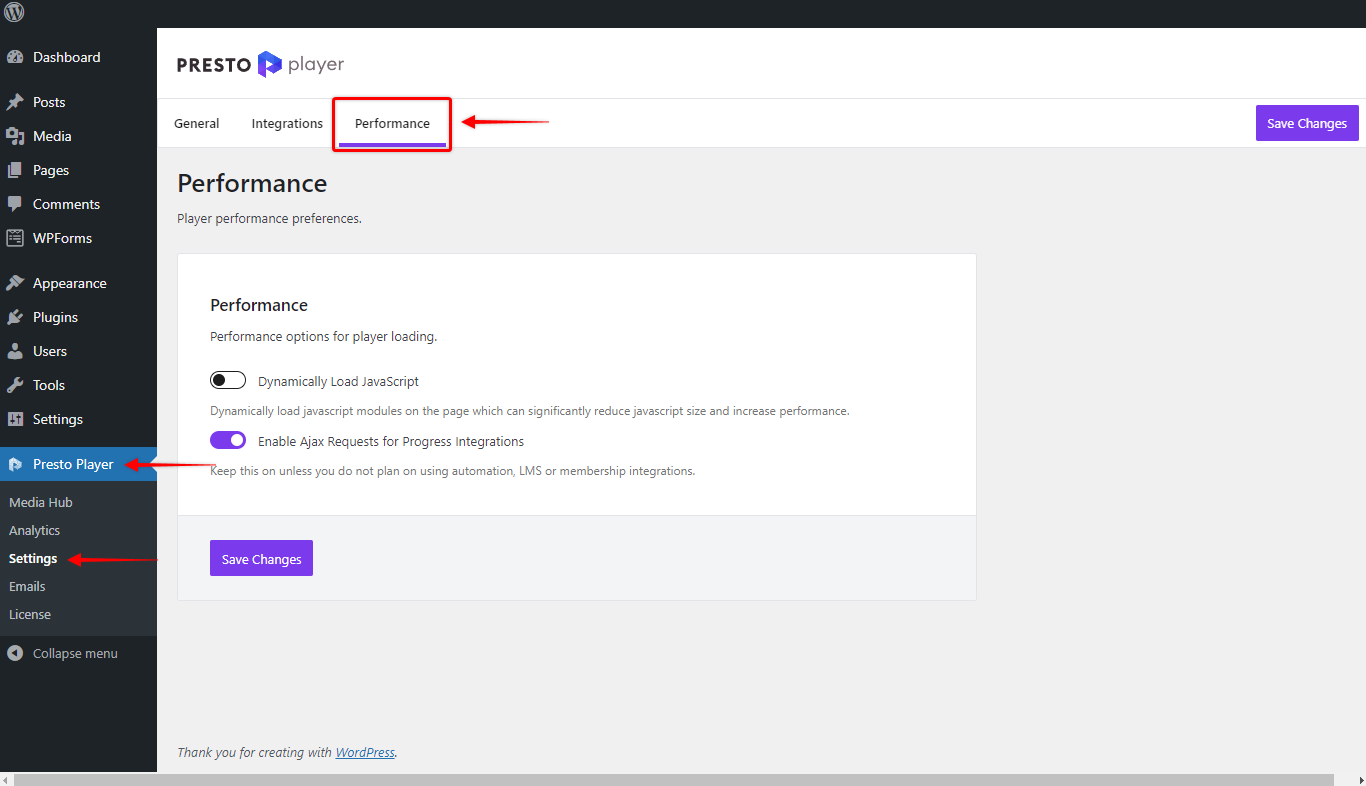The height and width of the screenshot is (786, 1366).
Task: Click Save Changes below performance options
Action: 261,559
